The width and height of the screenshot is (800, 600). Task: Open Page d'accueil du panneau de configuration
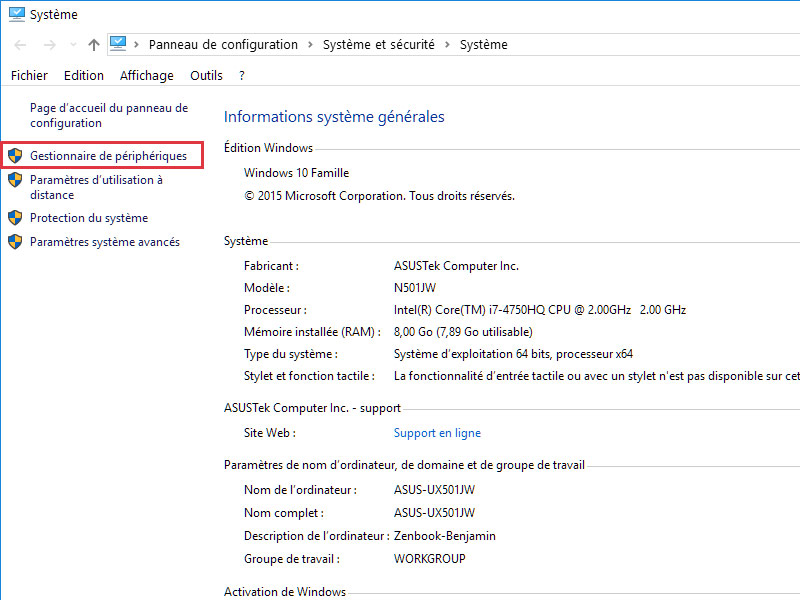point(109,115)
